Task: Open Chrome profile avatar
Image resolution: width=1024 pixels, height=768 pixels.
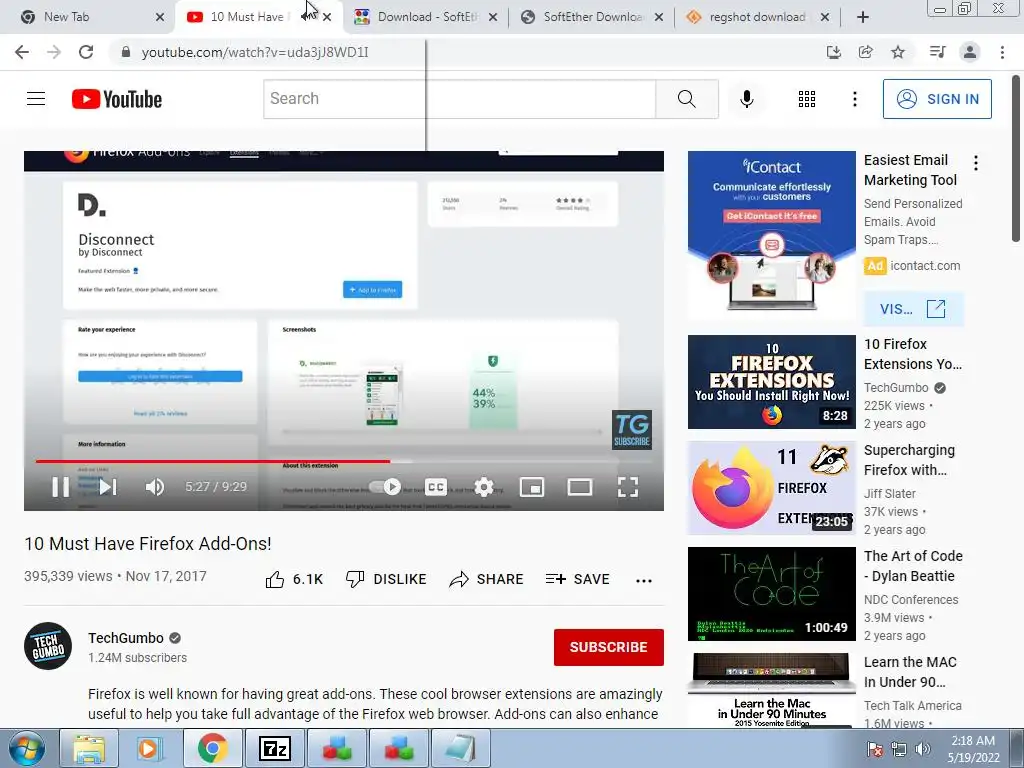Action: coord(970,52)
